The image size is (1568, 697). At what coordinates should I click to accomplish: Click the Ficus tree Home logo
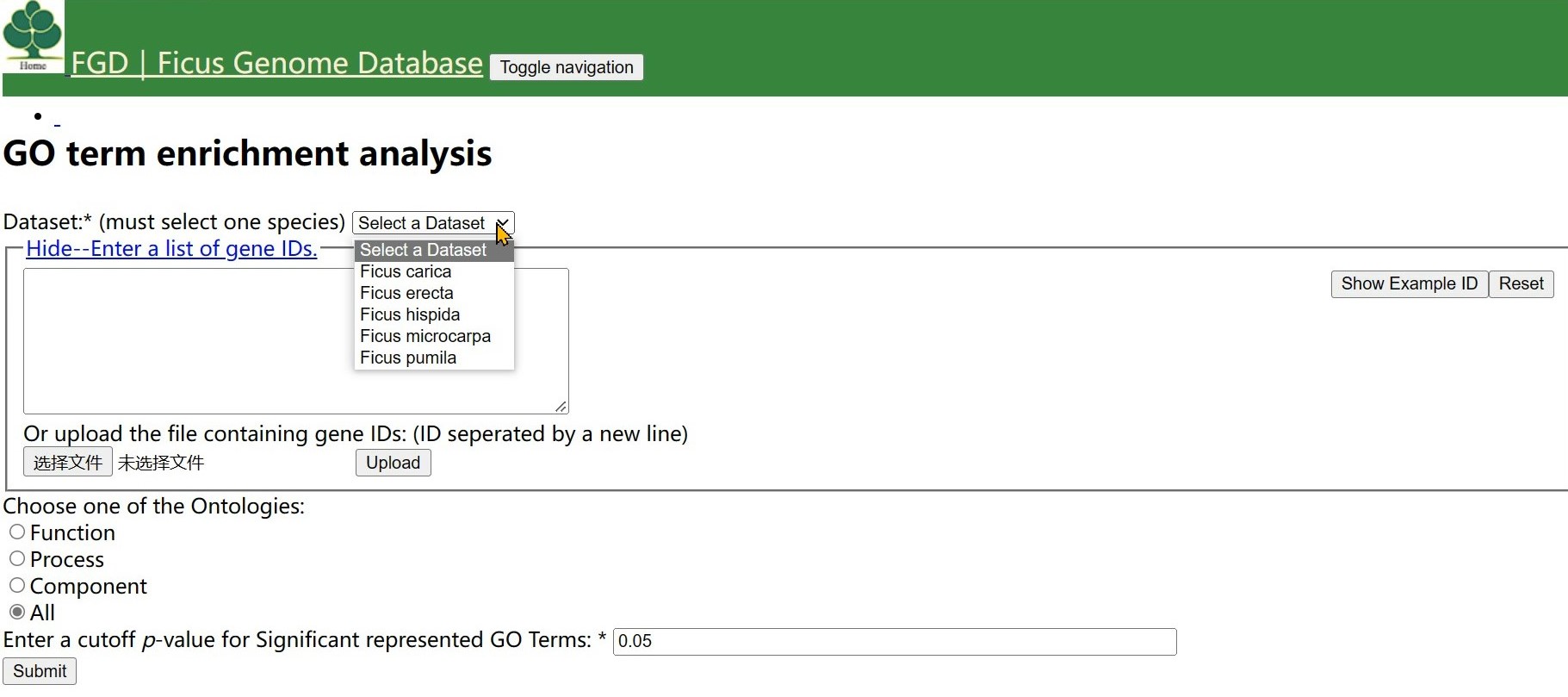coord(33,36)
